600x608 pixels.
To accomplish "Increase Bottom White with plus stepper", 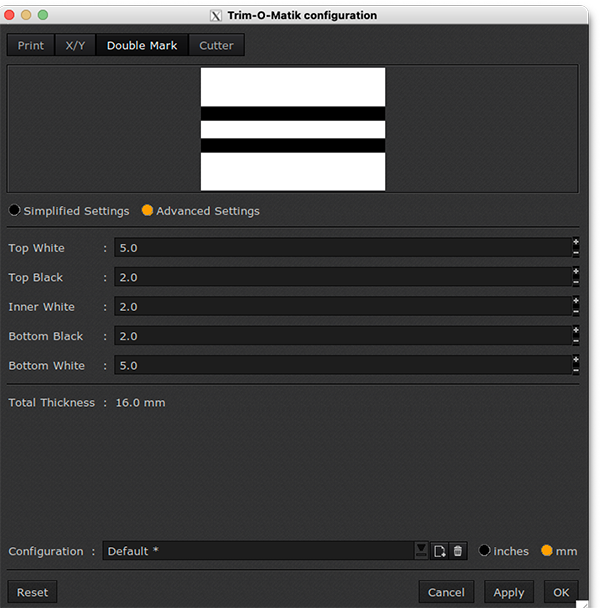I will pyautogui.click(x=576, y=360).
